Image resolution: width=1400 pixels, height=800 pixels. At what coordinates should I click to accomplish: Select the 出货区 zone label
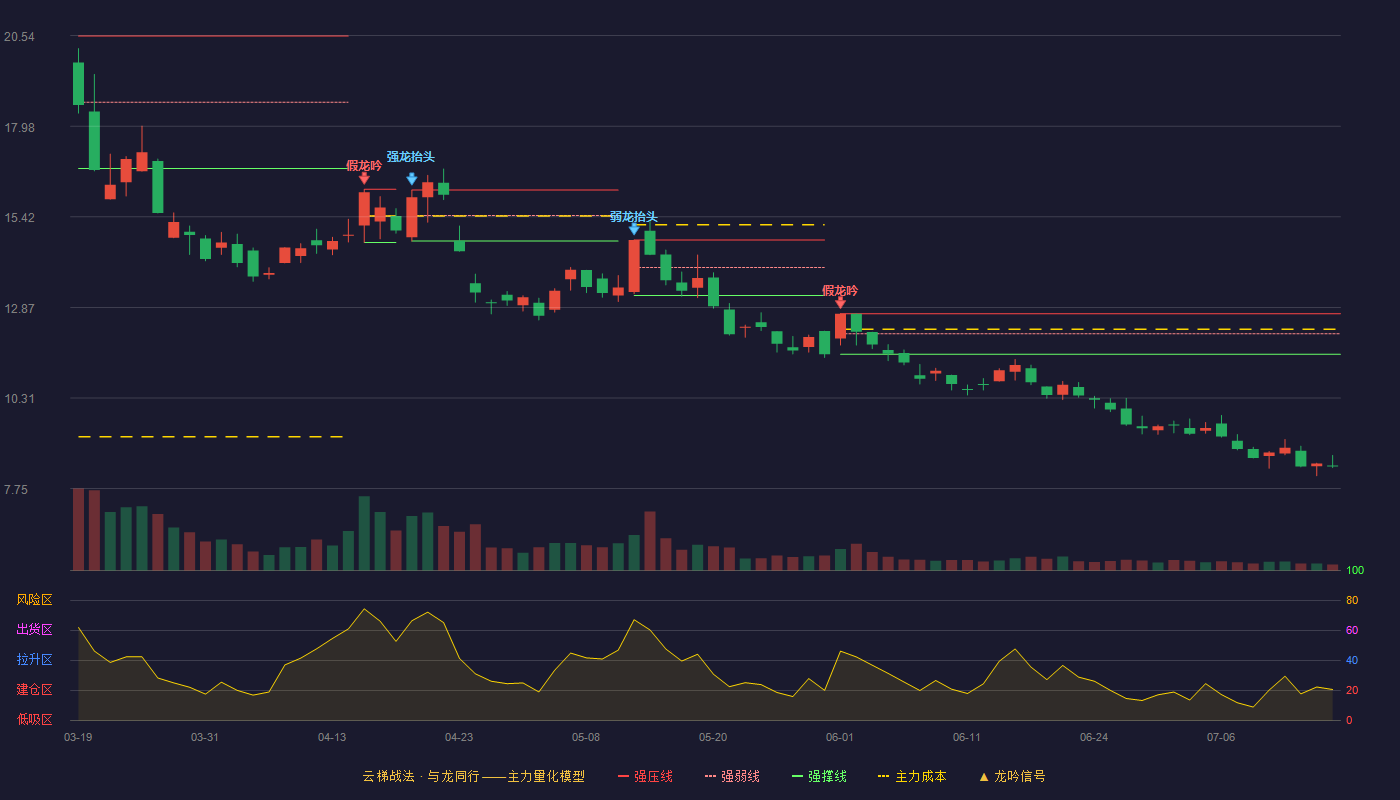(x=34, y=630)
